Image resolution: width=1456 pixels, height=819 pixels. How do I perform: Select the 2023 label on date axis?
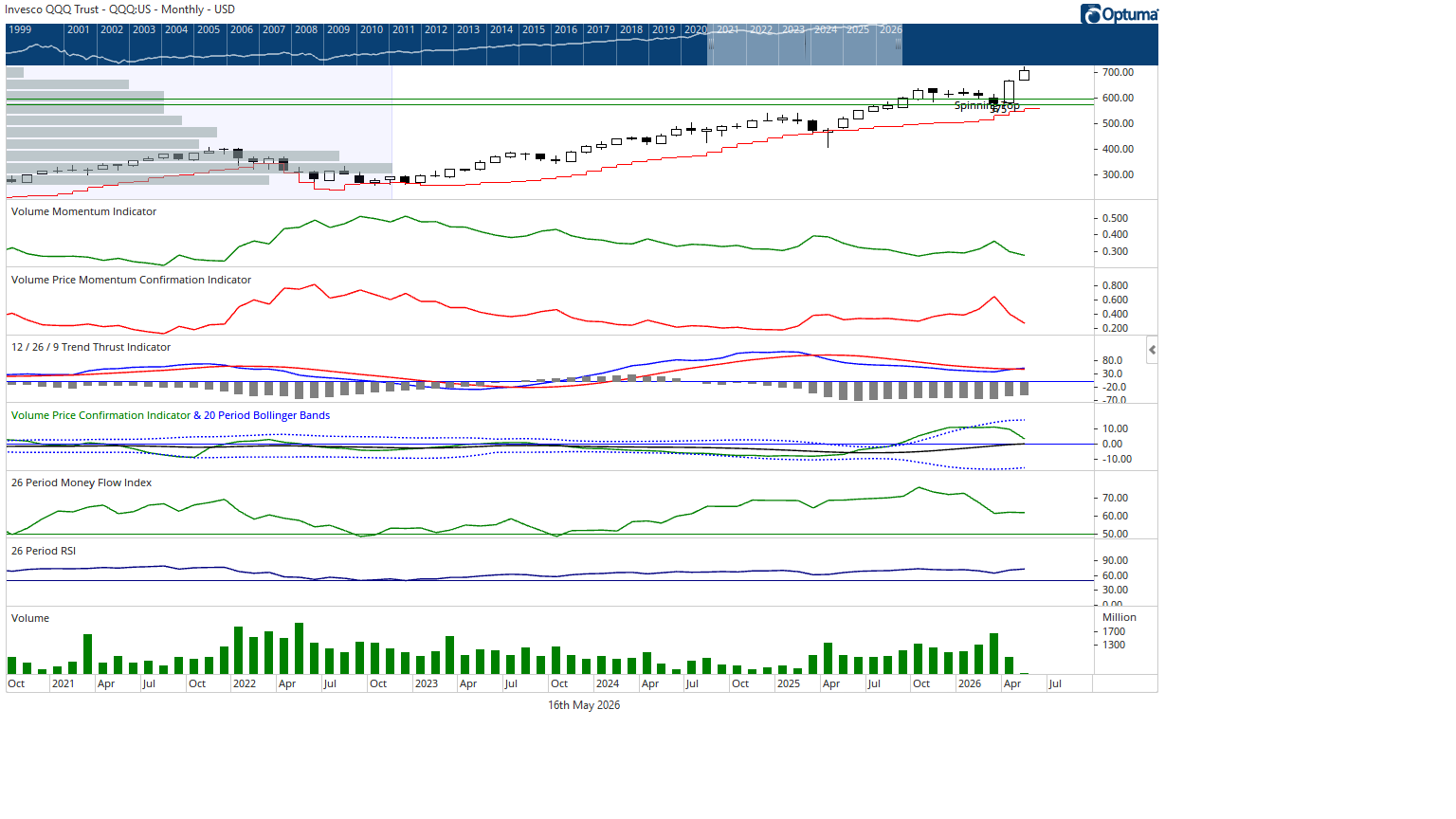(x=427, y=683)
